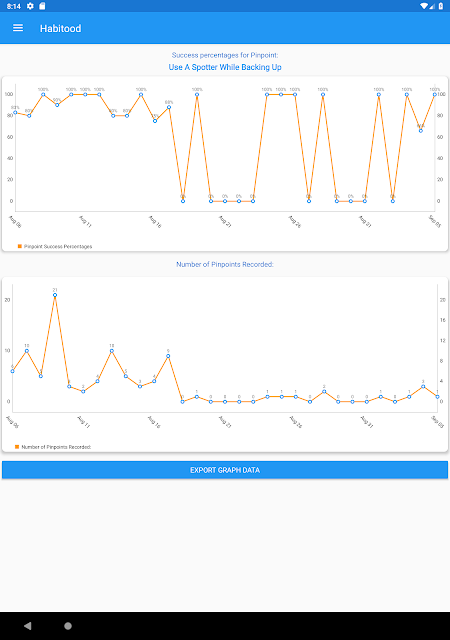Tap the first 82% success data point

pos(15,113)
